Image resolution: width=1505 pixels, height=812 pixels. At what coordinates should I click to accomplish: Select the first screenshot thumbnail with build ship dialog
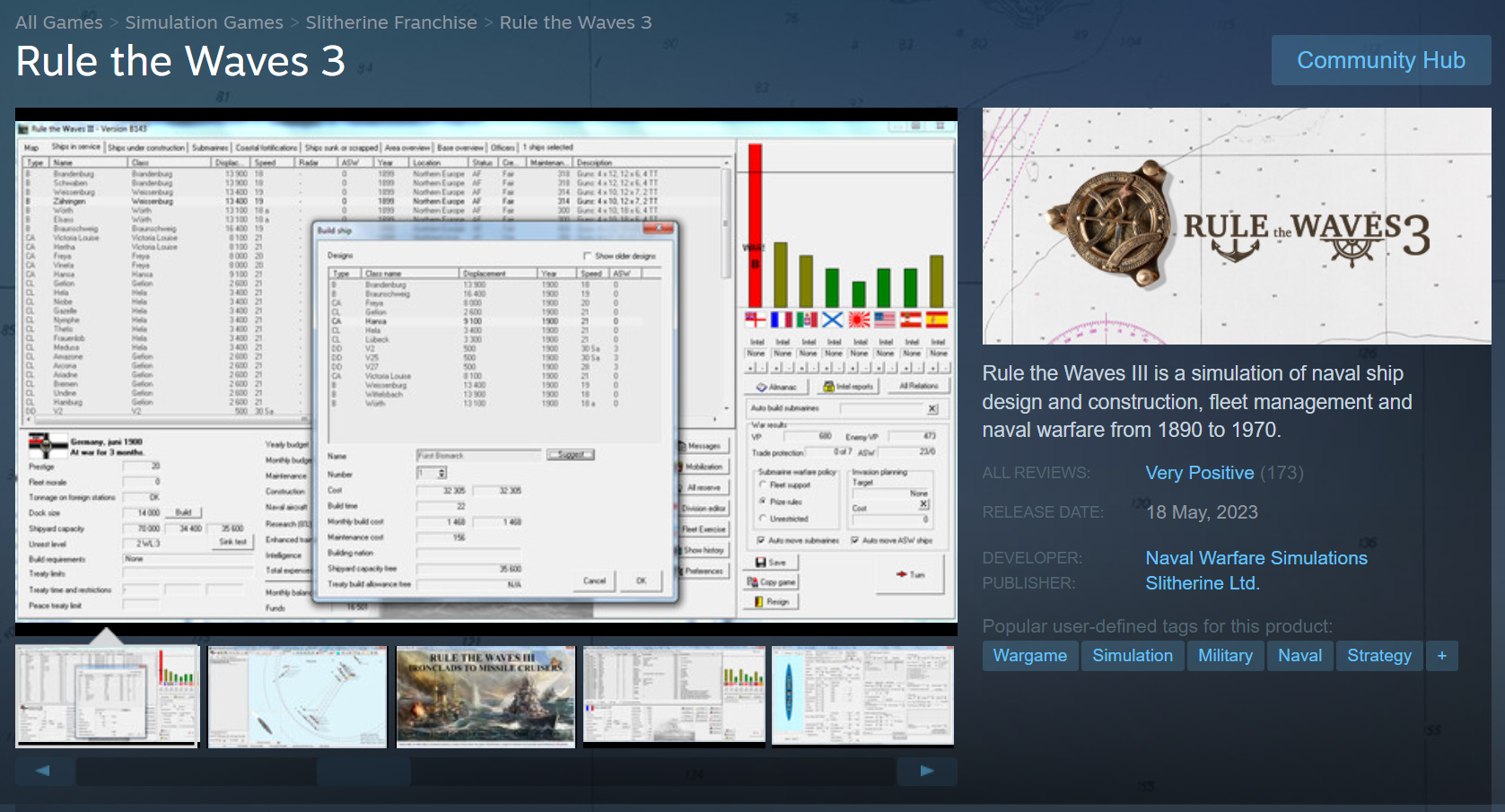(x=107, y=696)
